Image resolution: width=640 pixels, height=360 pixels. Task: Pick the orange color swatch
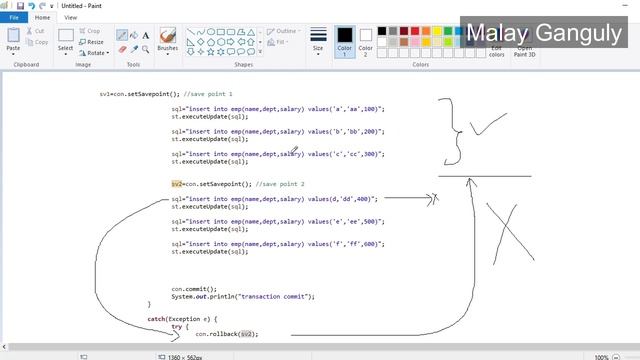click(x=426, y=31)
